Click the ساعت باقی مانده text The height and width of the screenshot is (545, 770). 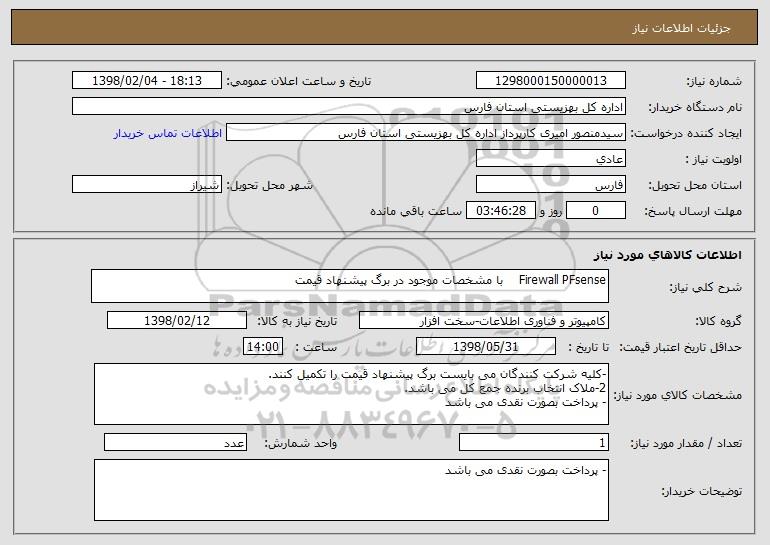click(415, 212)
